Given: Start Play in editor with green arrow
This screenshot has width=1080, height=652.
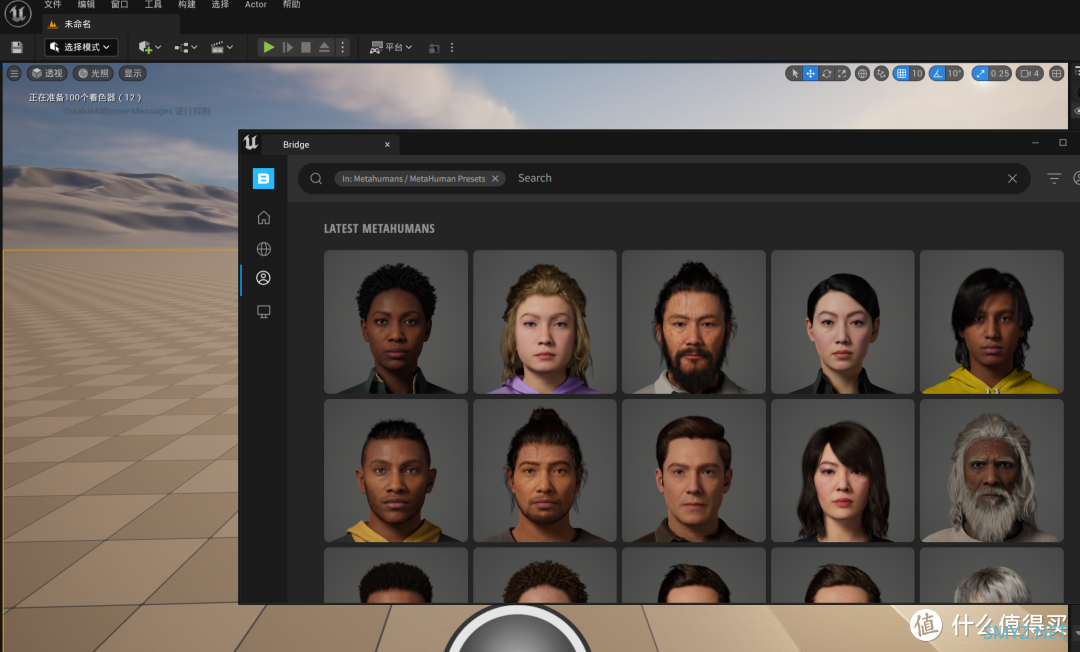Looking at the screenshot, I should pos(269,47).
